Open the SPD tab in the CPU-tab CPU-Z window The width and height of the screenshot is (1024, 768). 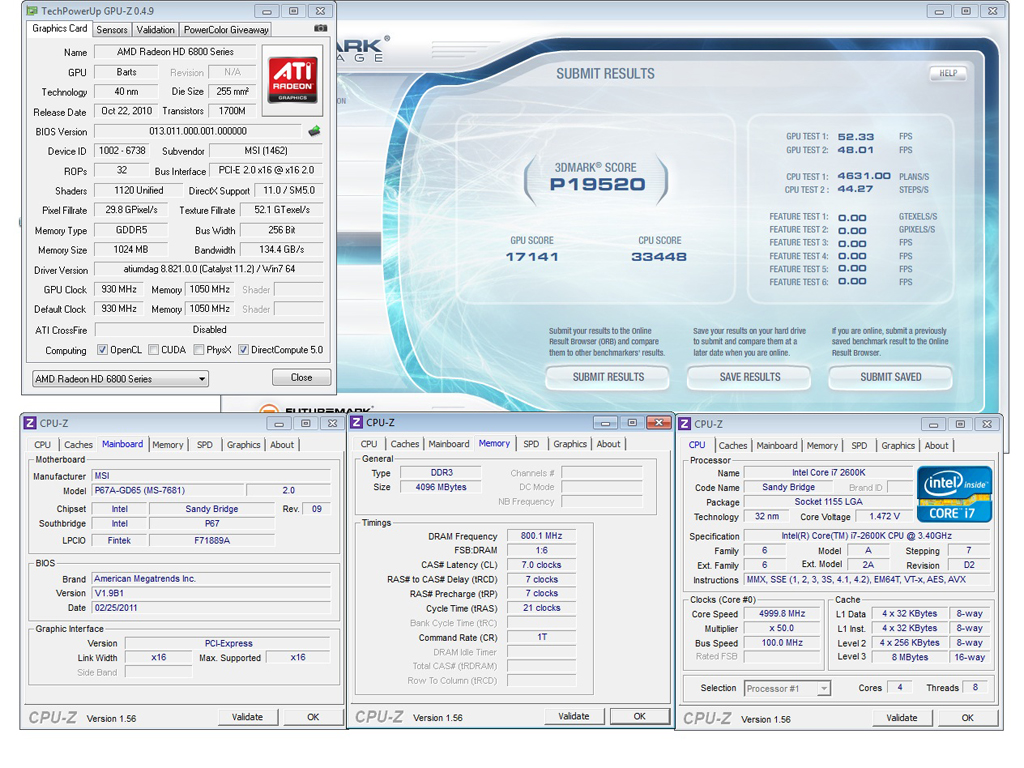(x=859, y=445)
